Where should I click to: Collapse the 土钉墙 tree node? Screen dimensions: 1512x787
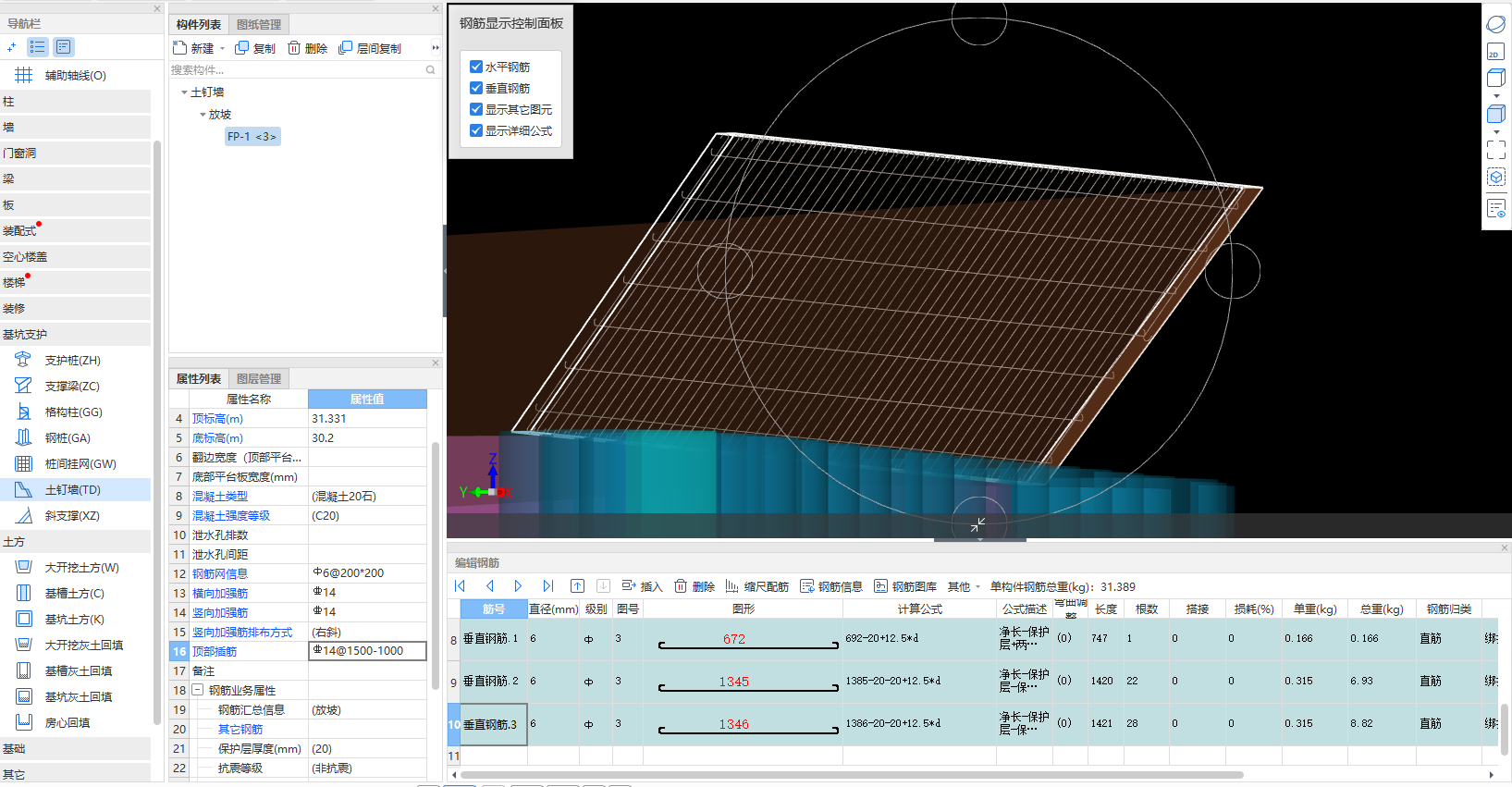[x=184, y=92]
